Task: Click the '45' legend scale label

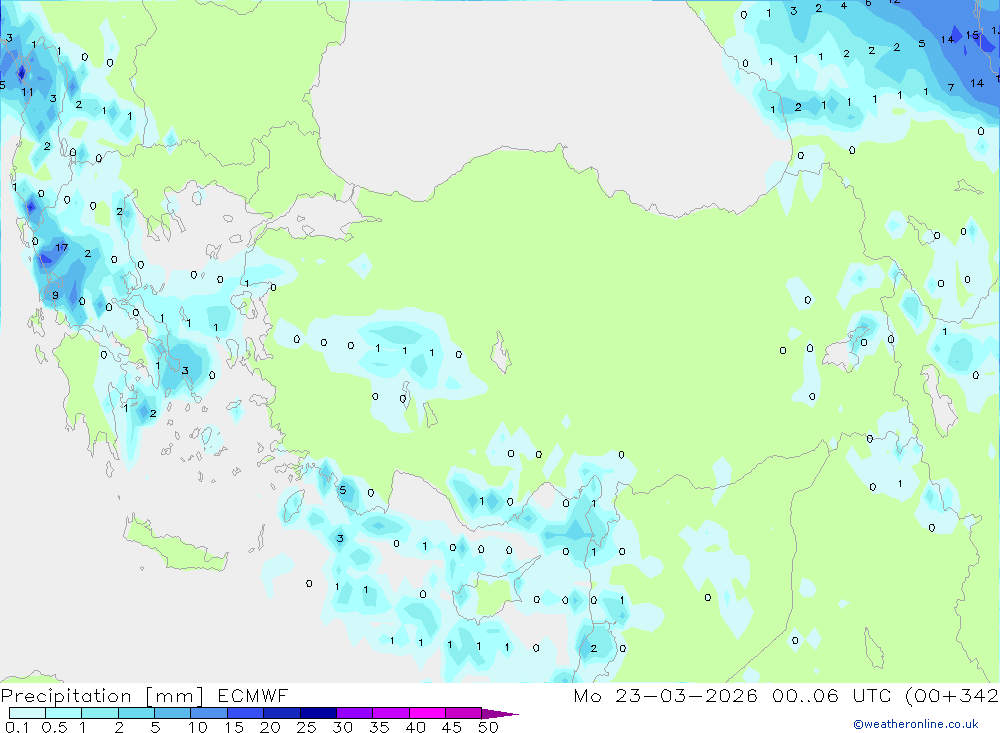Action: (x=452, y=727)
